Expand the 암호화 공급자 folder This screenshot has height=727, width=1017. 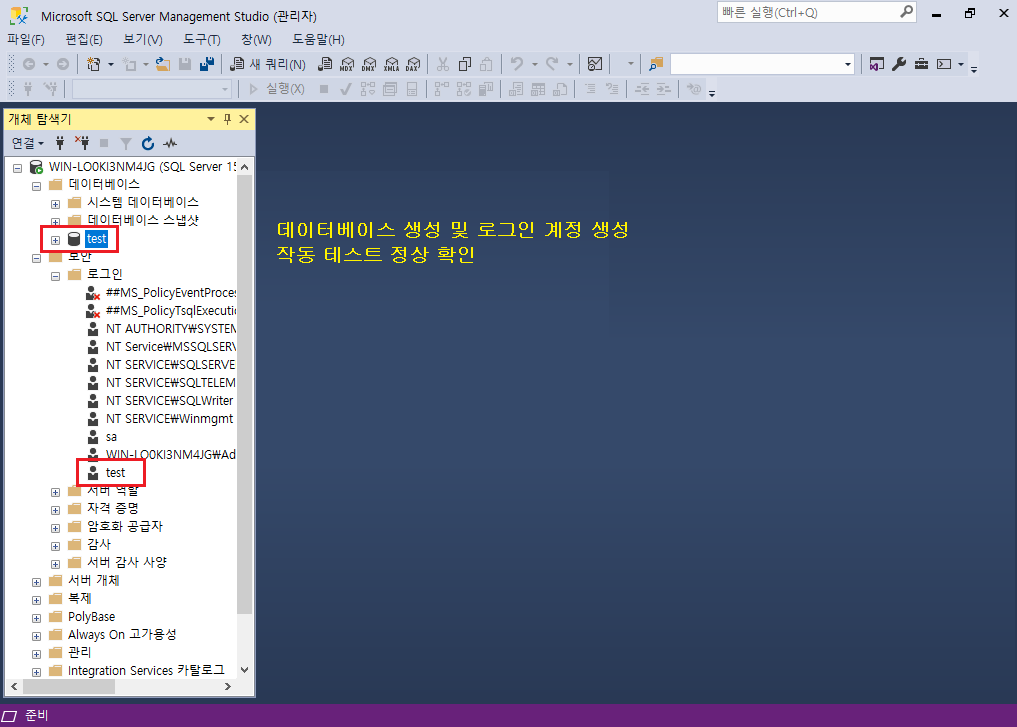point(55,529)
